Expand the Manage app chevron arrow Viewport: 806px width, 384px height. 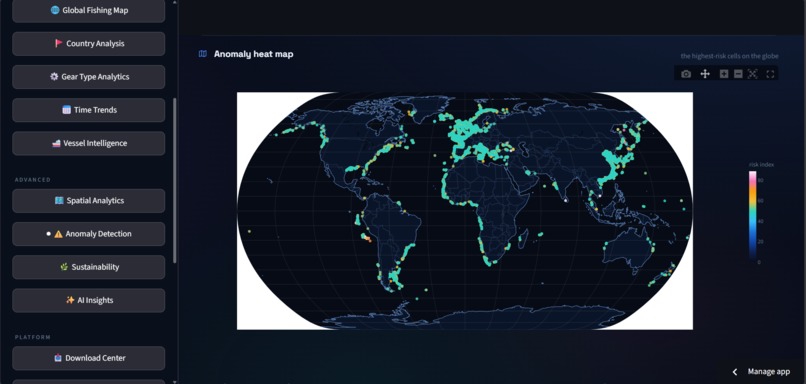(735, 372)
